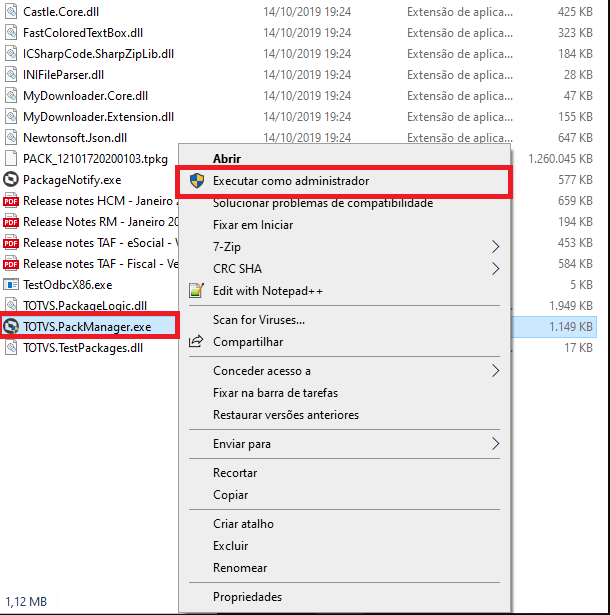Screen dimensions: 610x615
Task: Click the Castle.Core.dll file icon
Action: point(11,12)
